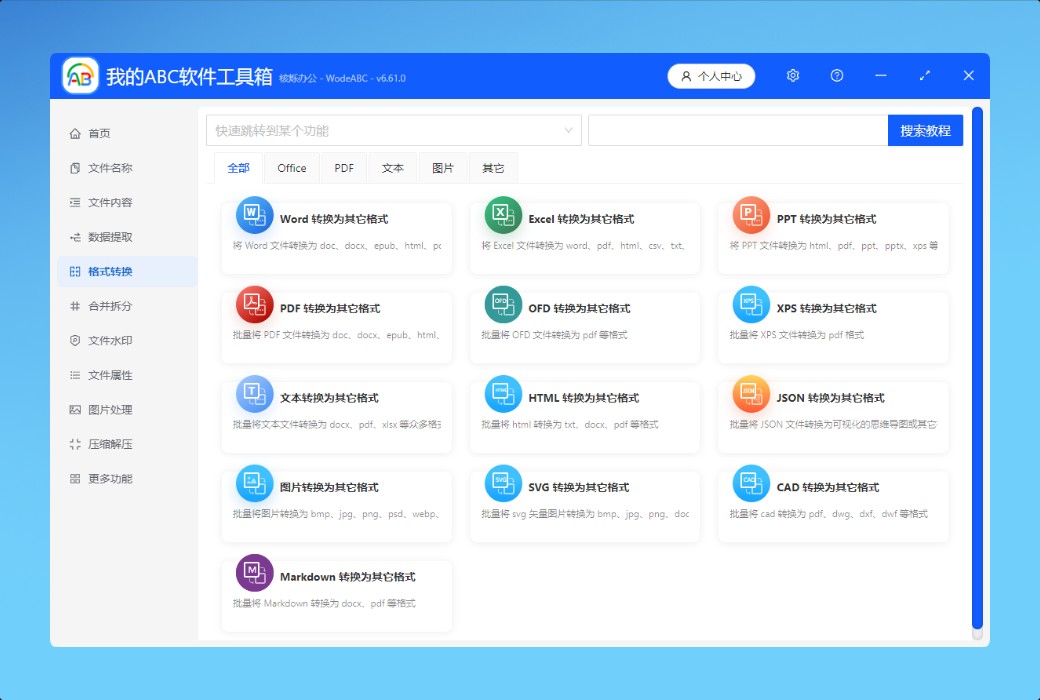This screenshot has width=1040, height=700.
Task: Switch to the 图片 tab
Action: [x=443, y=169]
